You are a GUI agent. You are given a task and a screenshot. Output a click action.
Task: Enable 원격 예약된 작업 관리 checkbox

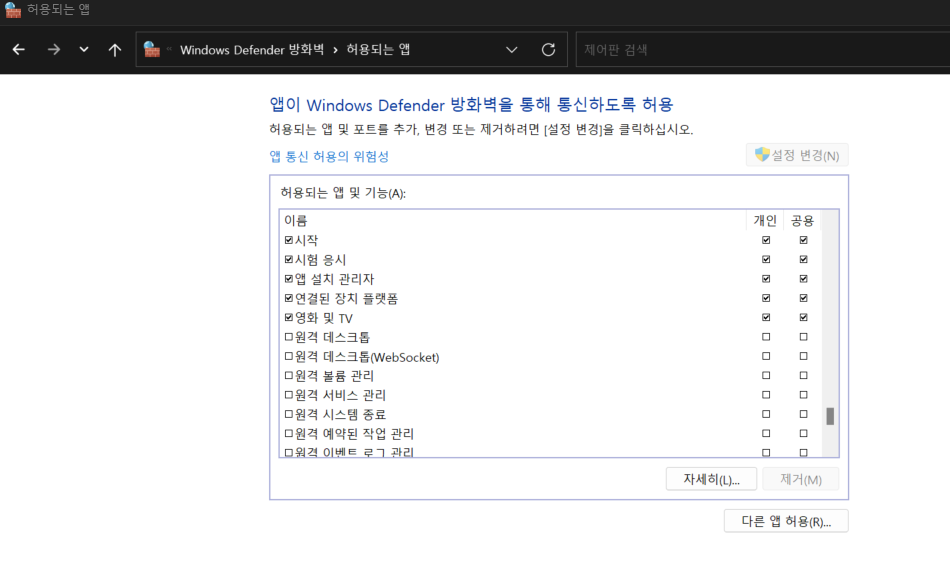click(288, 434)
